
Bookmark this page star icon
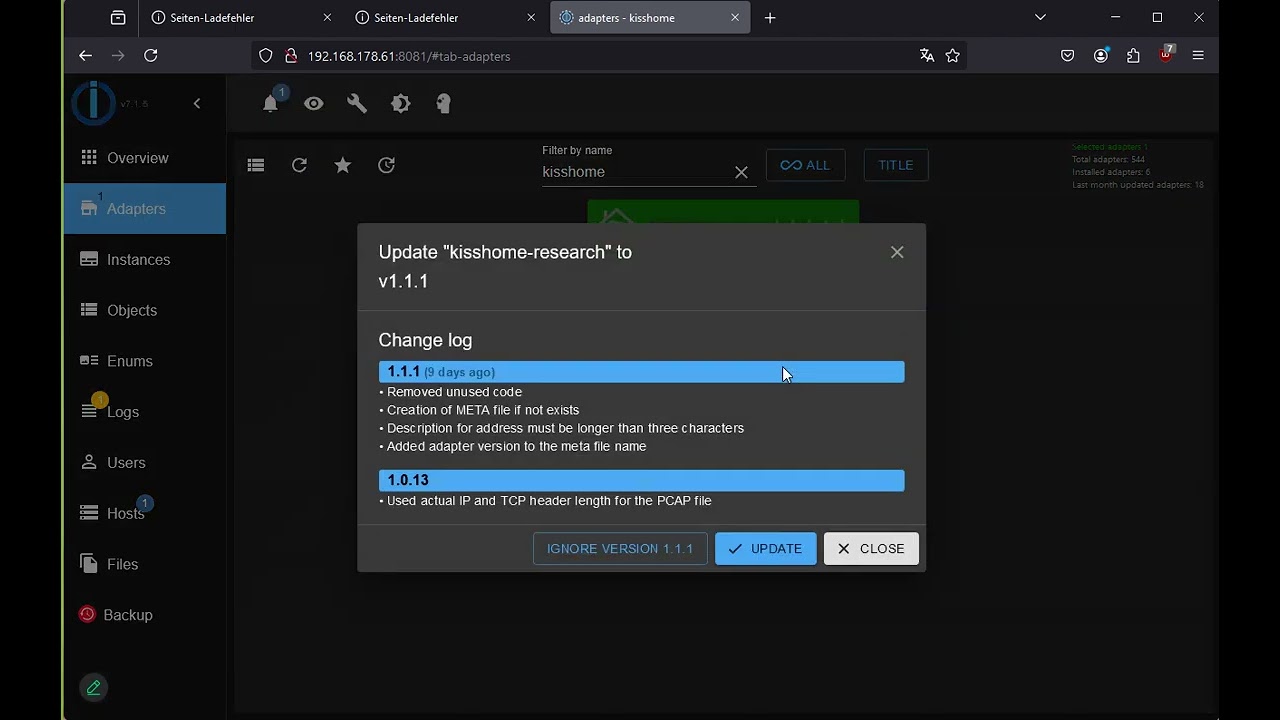953,56
